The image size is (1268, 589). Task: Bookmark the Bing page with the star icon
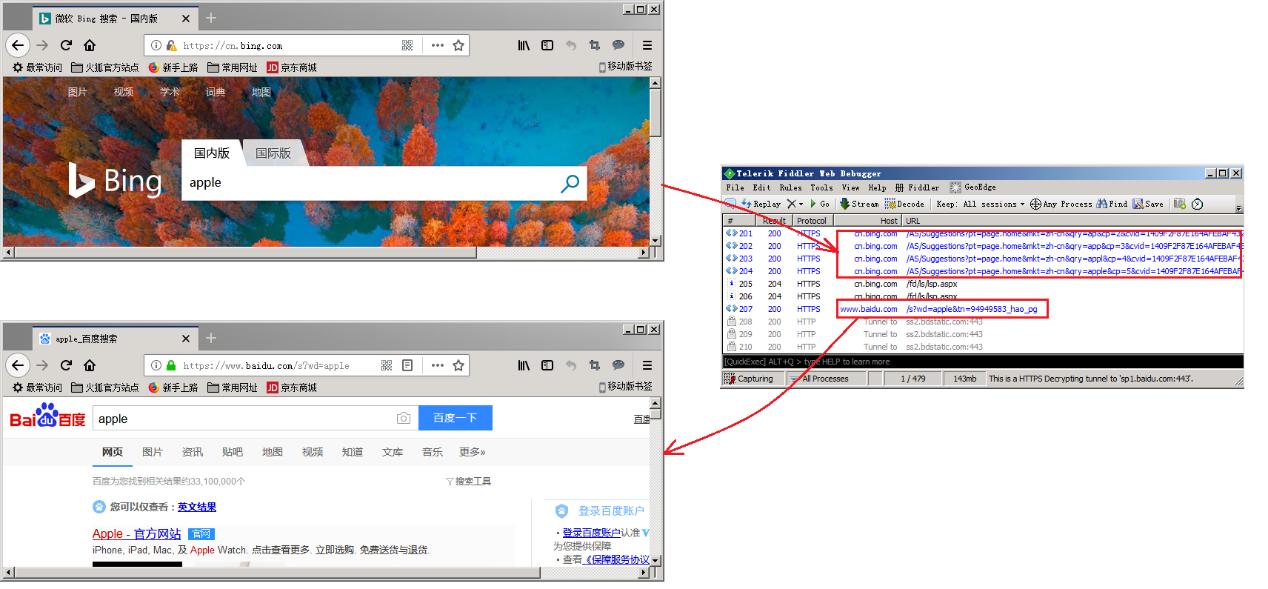[x=458, y=45]
